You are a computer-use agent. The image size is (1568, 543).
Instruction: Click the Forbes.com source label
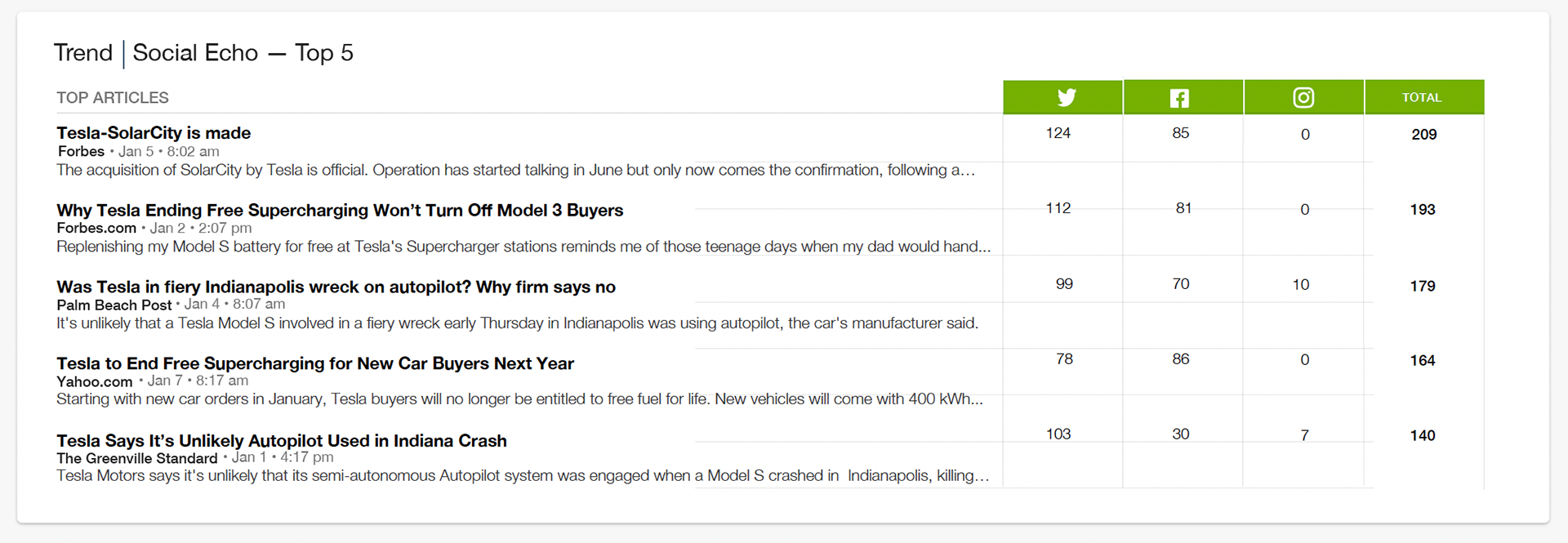pos(96,229)
